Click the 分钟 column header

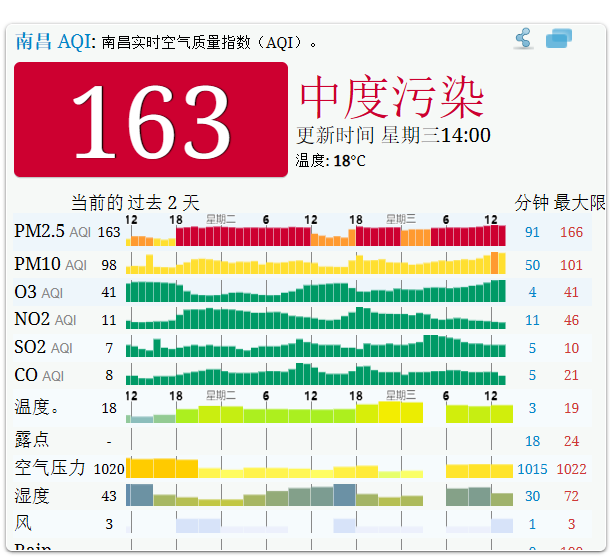[531, 203]
